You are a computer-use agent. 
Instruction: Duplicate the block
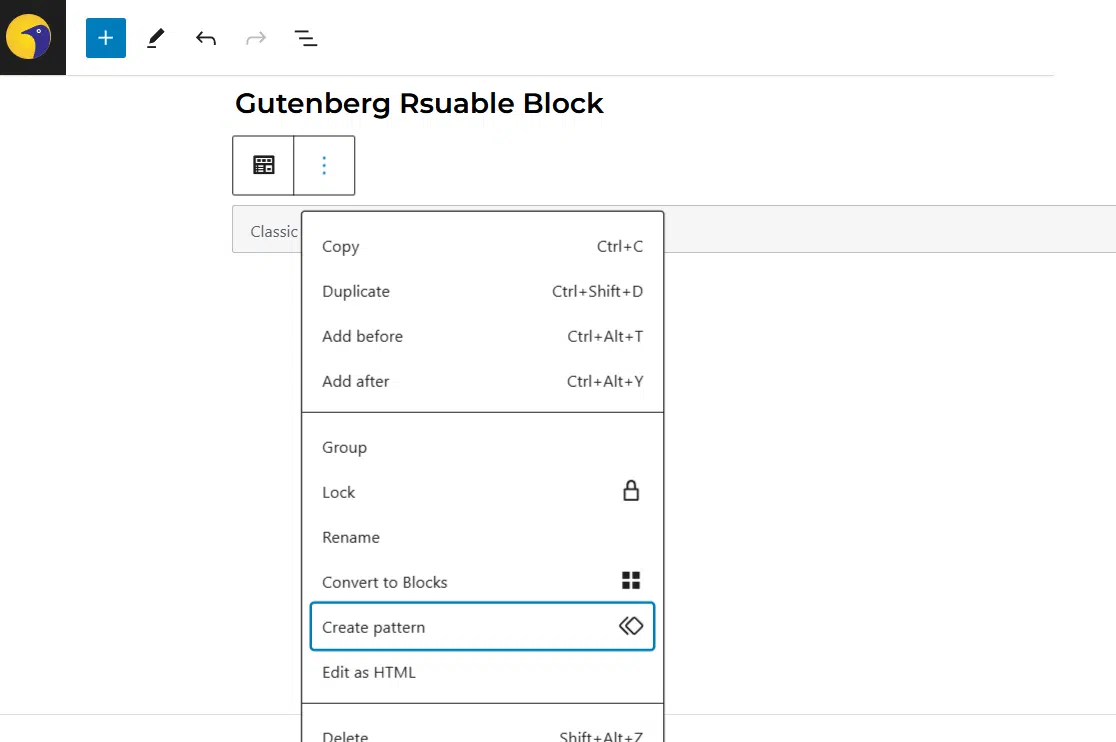tap(355, 291)
